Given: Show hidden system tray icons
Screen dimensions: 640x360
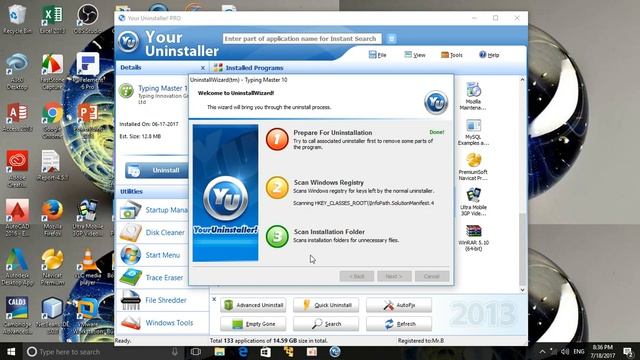Looking at the screenshot, I should (x=542, y=351).
